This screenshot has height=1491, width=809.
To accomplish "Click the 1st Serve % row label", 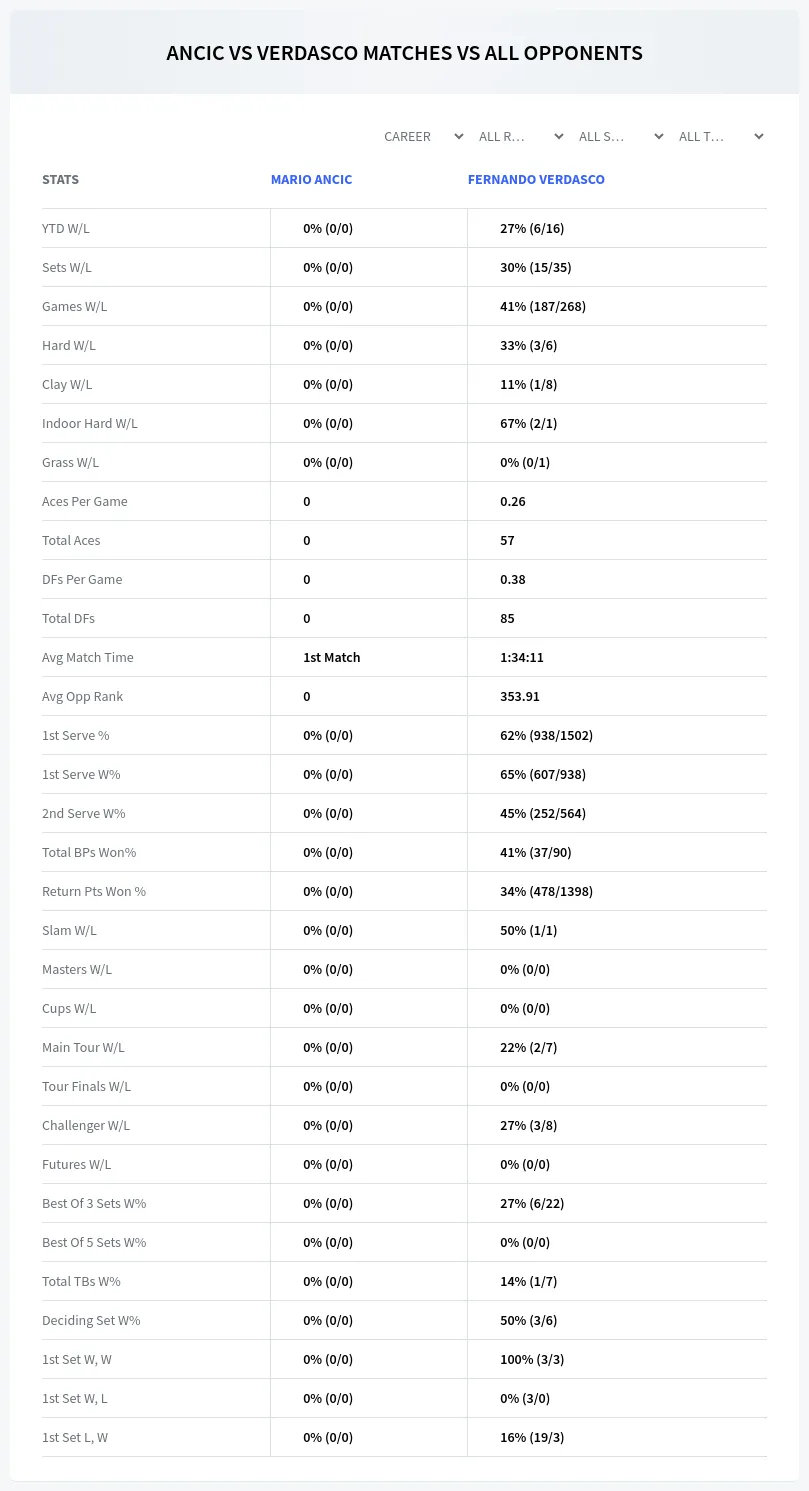I will (76, 735).
